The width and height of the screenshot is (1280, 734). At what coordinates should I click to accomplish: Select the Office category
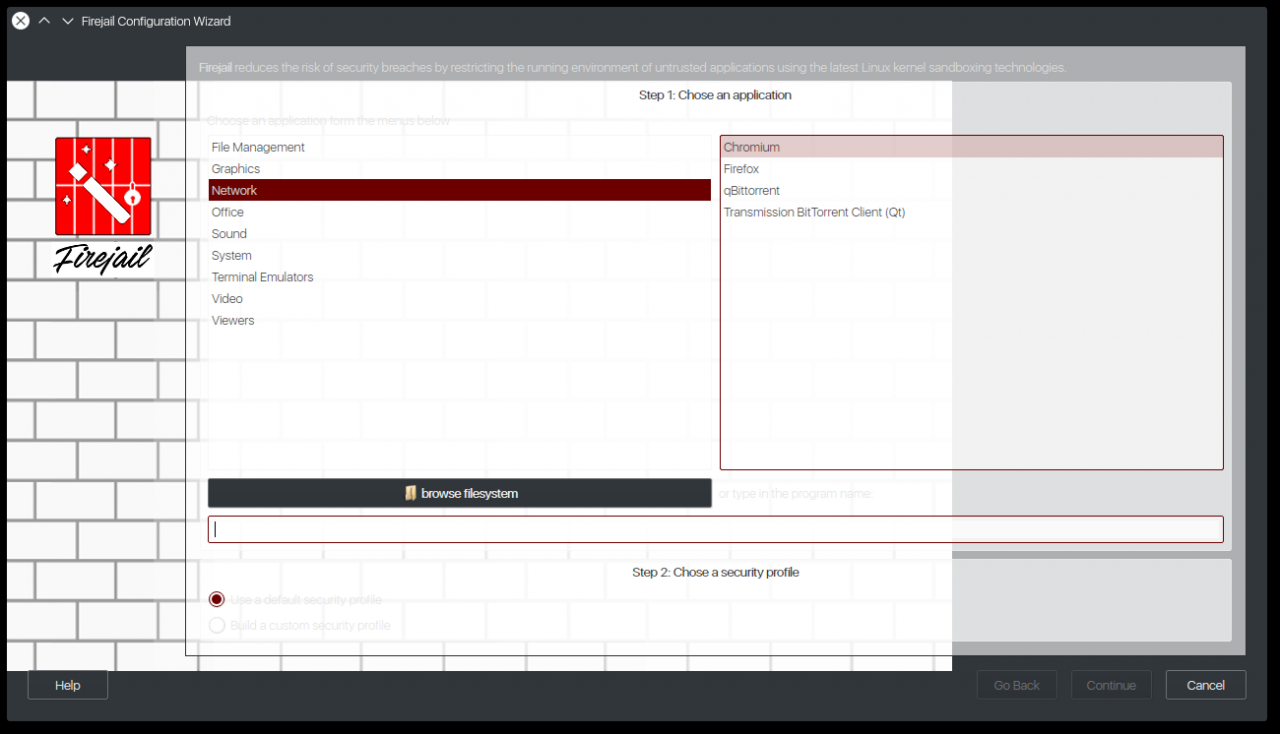(x=459, y=212)
